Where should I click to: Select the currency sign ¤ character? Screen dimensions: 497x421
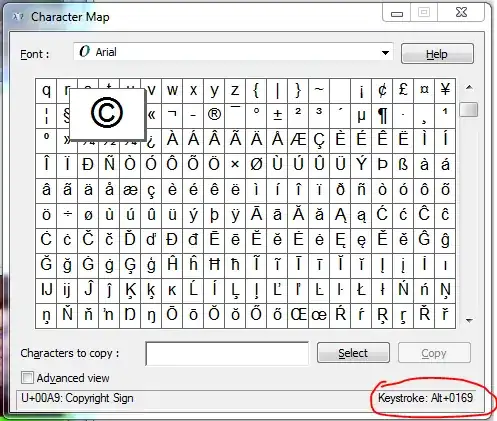424,90
